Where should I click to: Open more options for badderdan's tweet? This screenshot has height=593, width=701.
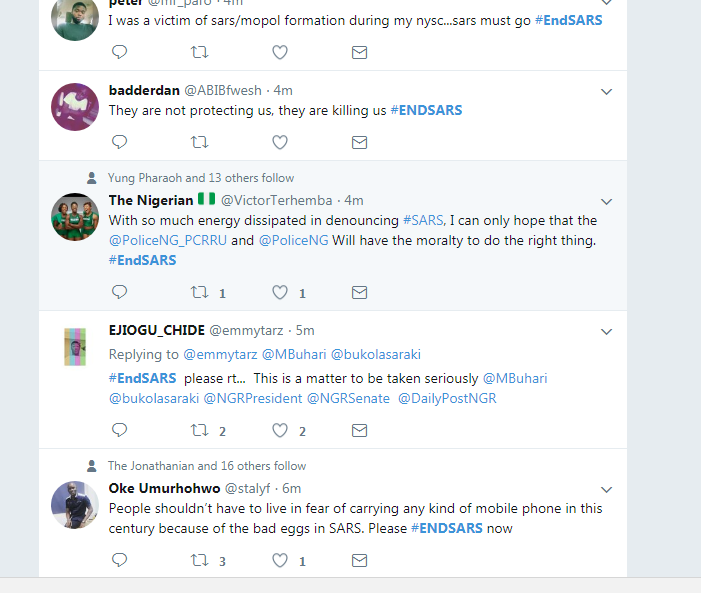click(606, 91)
